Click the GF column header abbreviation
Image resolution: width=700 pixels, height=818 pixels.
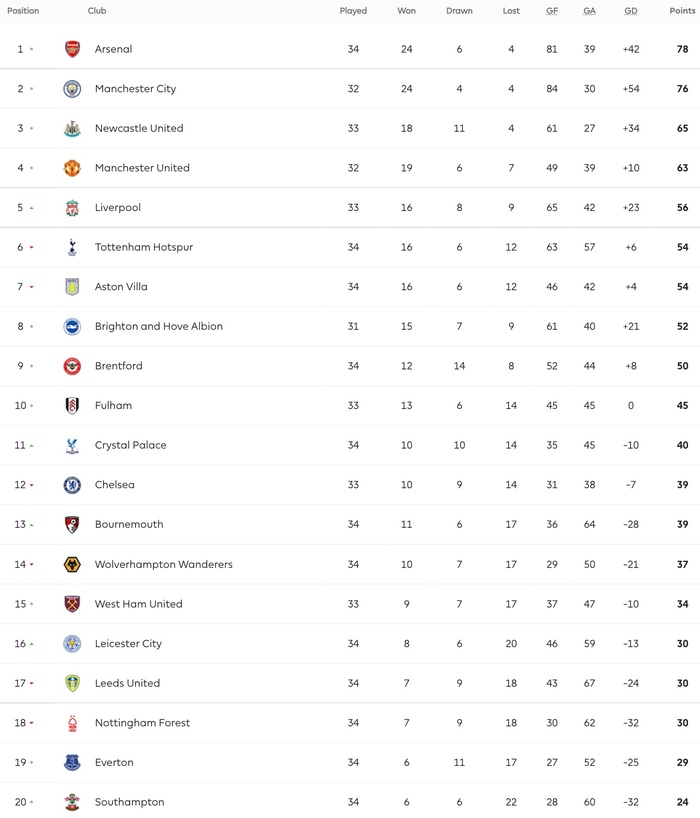(552, 11)
